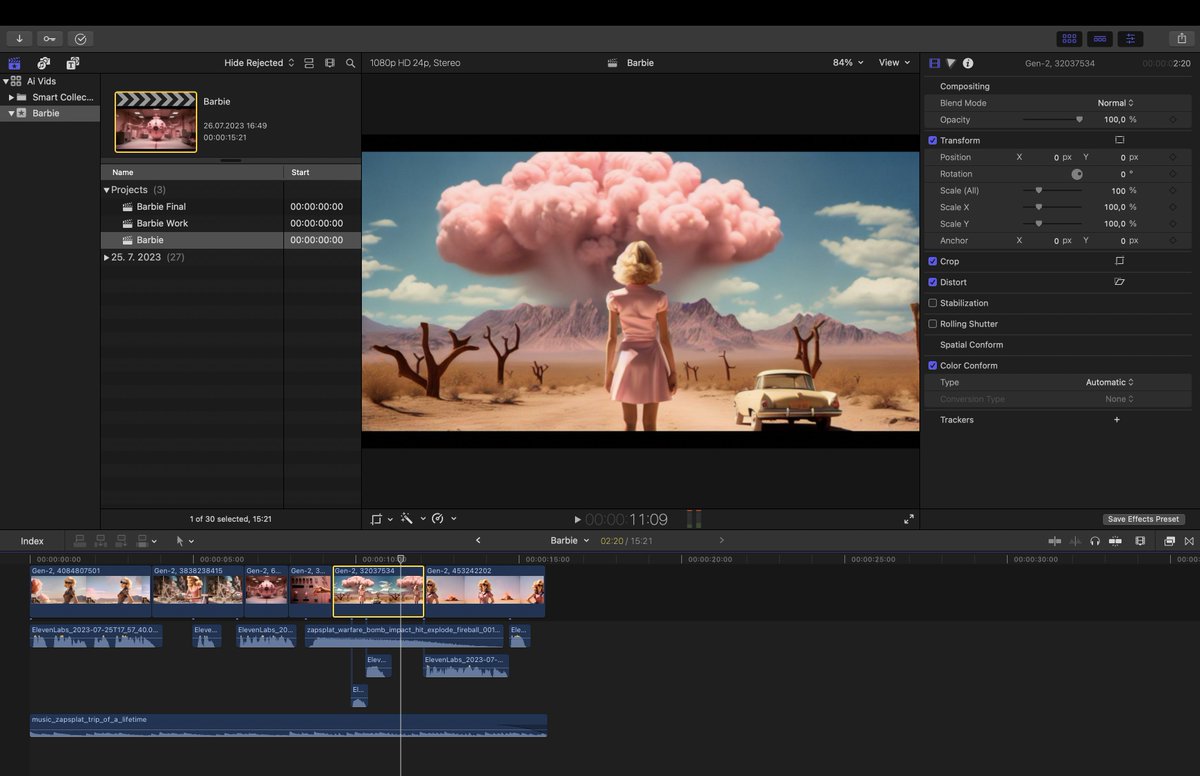
Task: Open the keyword editor key icon
Action: pos(50,39)
